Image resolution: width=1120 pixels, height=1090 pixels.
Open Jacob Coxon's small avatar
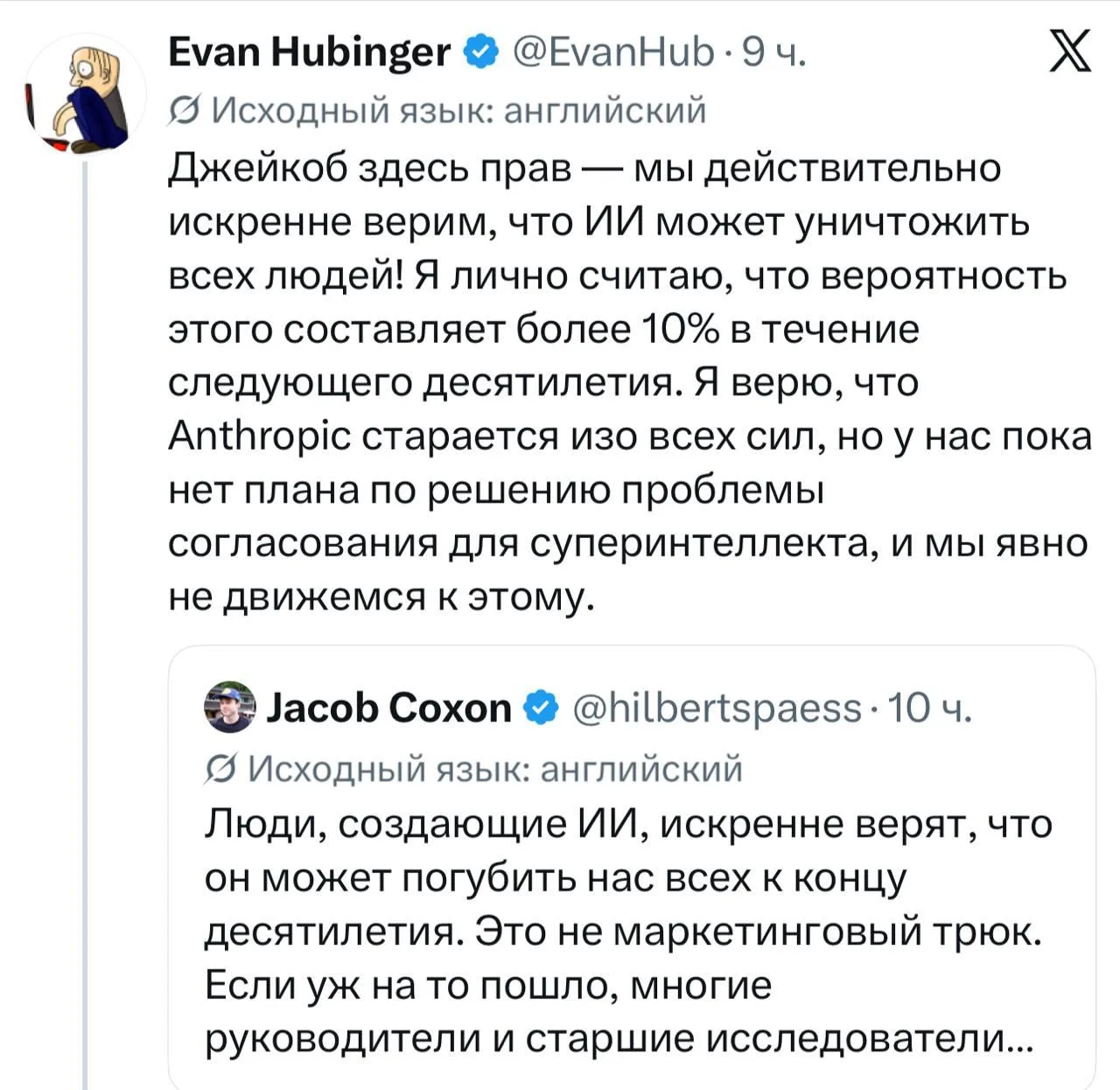click(230, 708)
